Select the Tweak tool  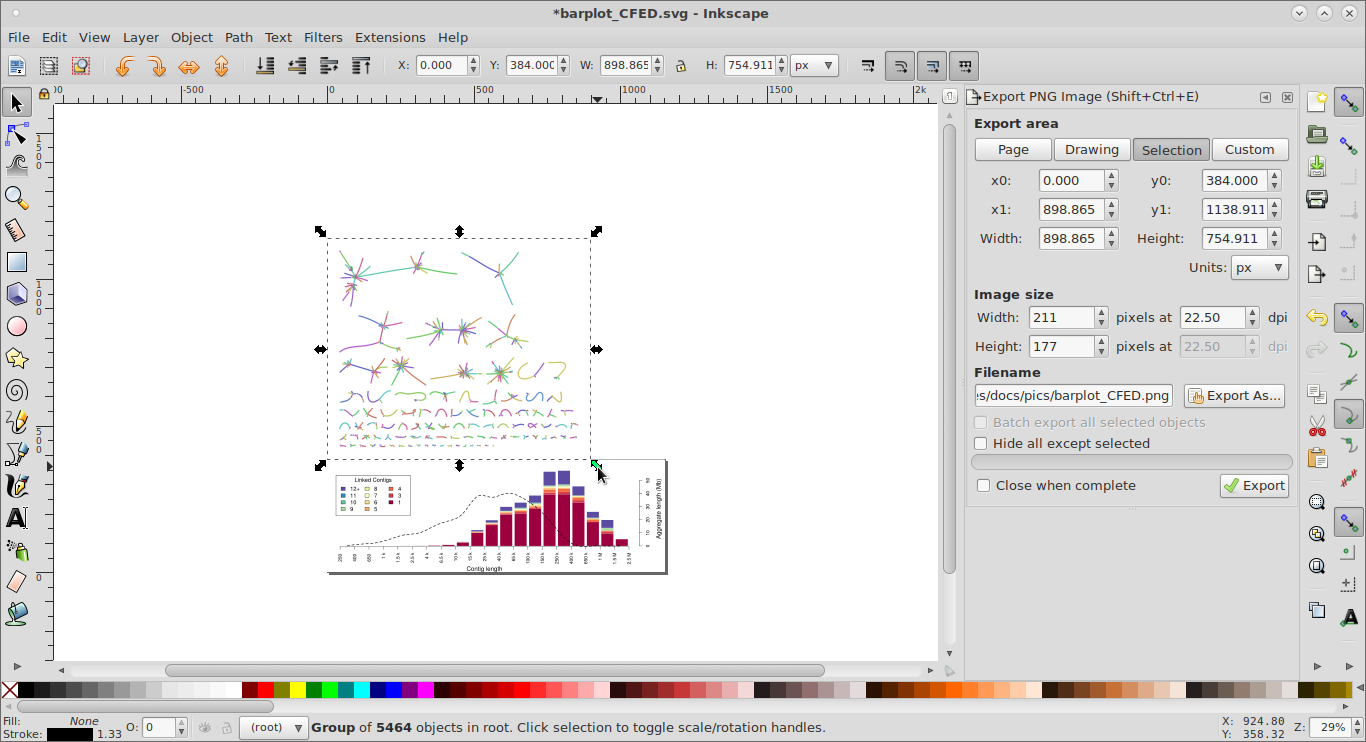point(17,165)
